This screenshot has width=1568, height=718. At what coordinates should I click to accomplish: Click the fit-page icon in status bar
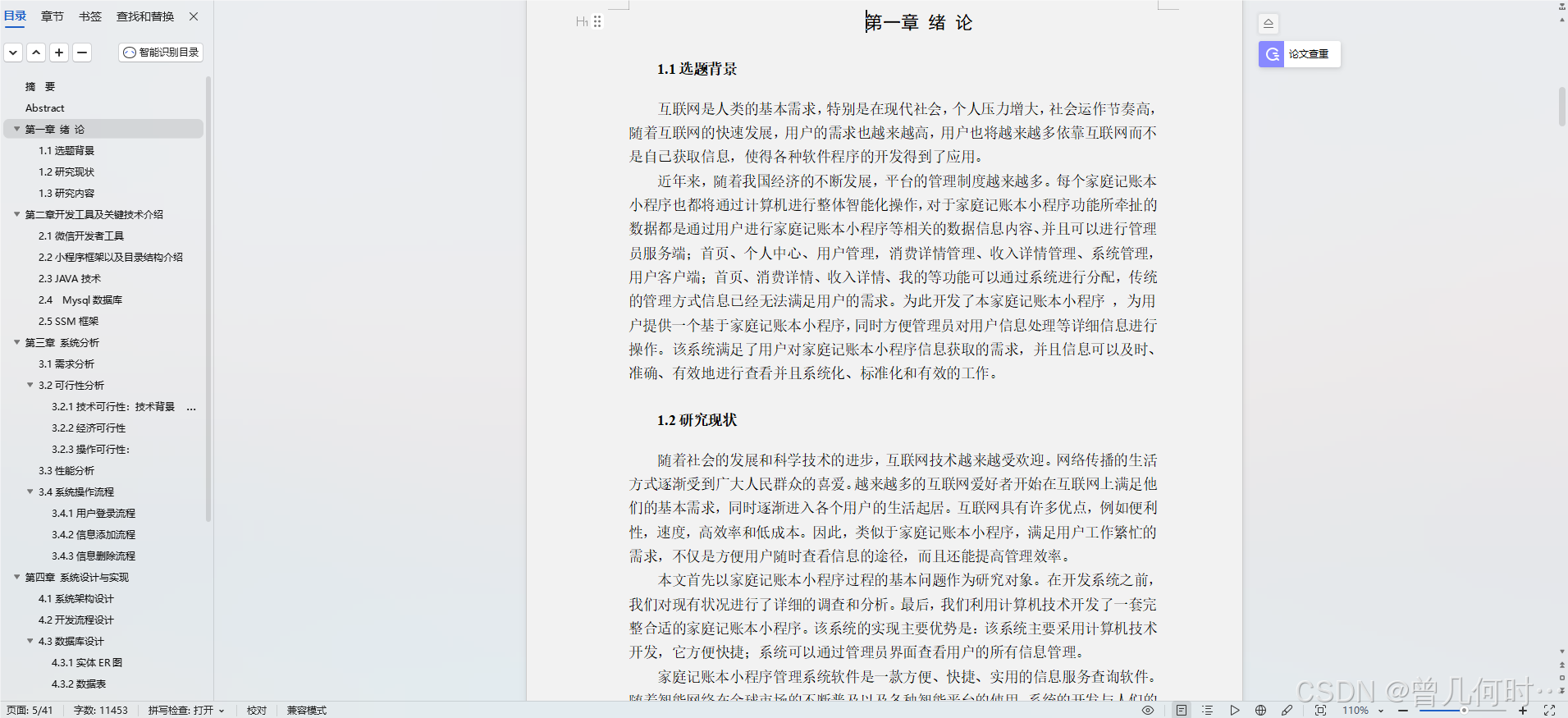pos(1320,711)
